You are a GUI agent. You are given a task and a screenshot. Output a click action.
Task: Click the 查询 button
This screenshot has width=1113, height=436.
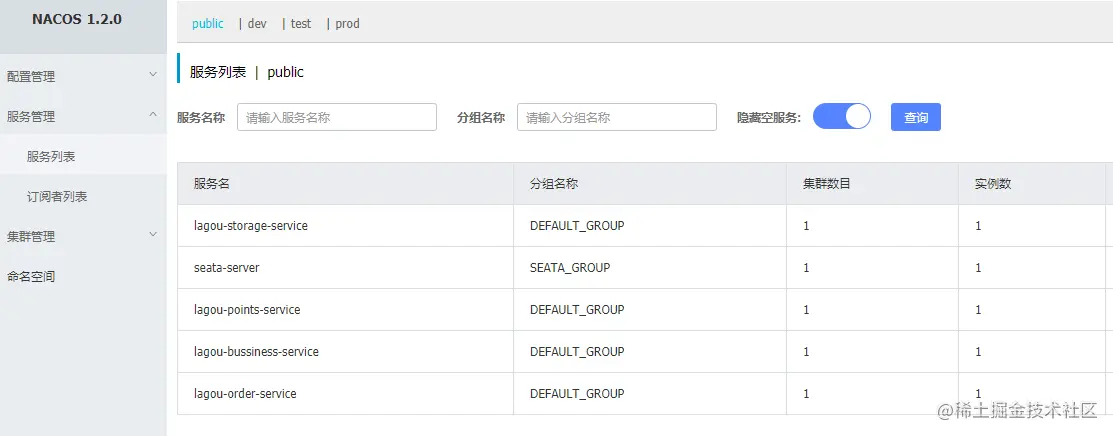[x=916, y=117]
